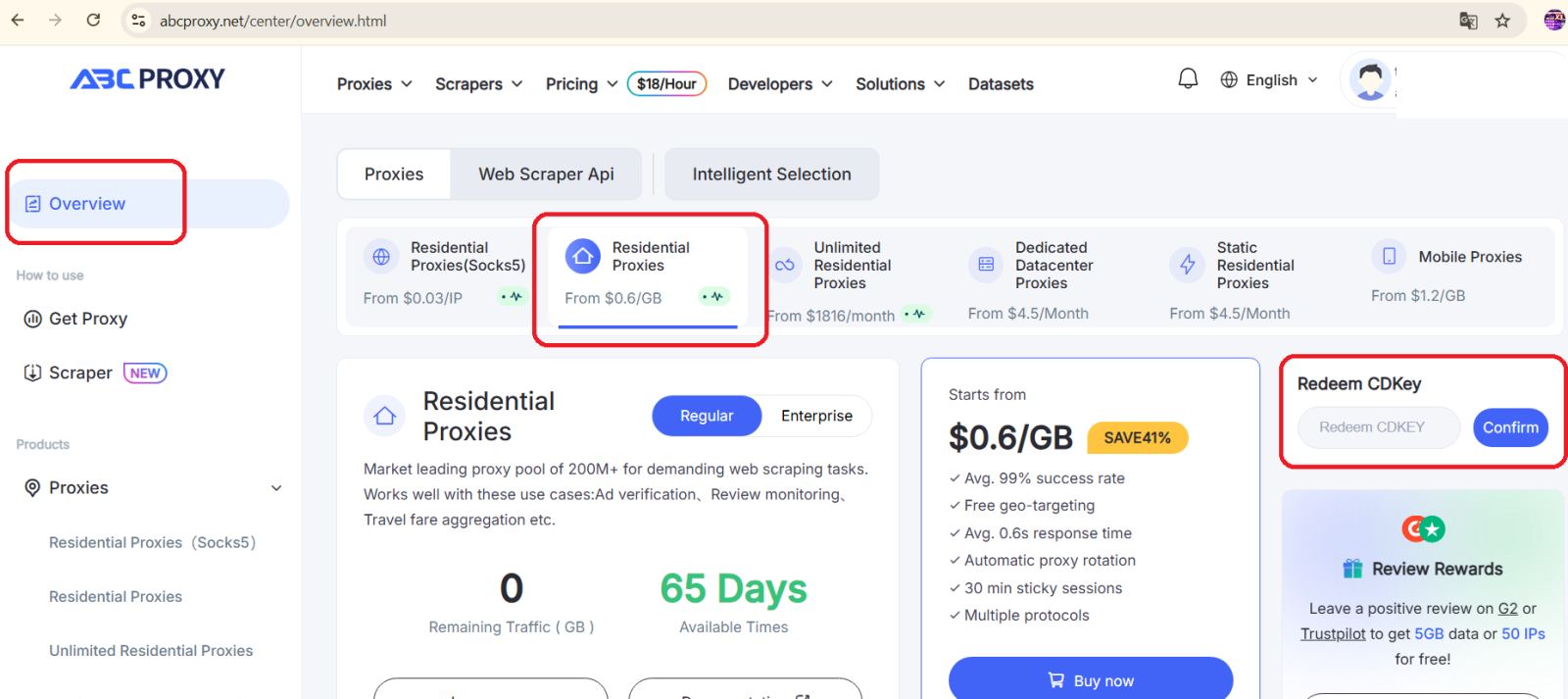Click the user avatar profile icon
This screenshot has height=699, width=1568.
point(1370,80)
